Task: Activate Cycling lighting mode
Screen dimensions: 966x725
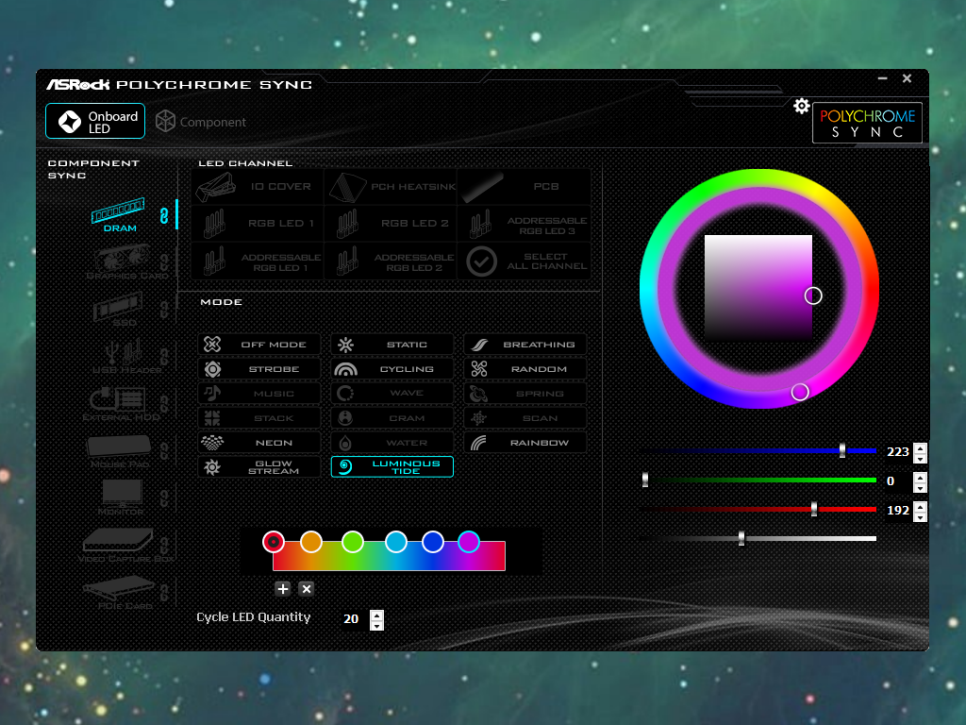Action: pyautogui.click(x=392, y=369)
